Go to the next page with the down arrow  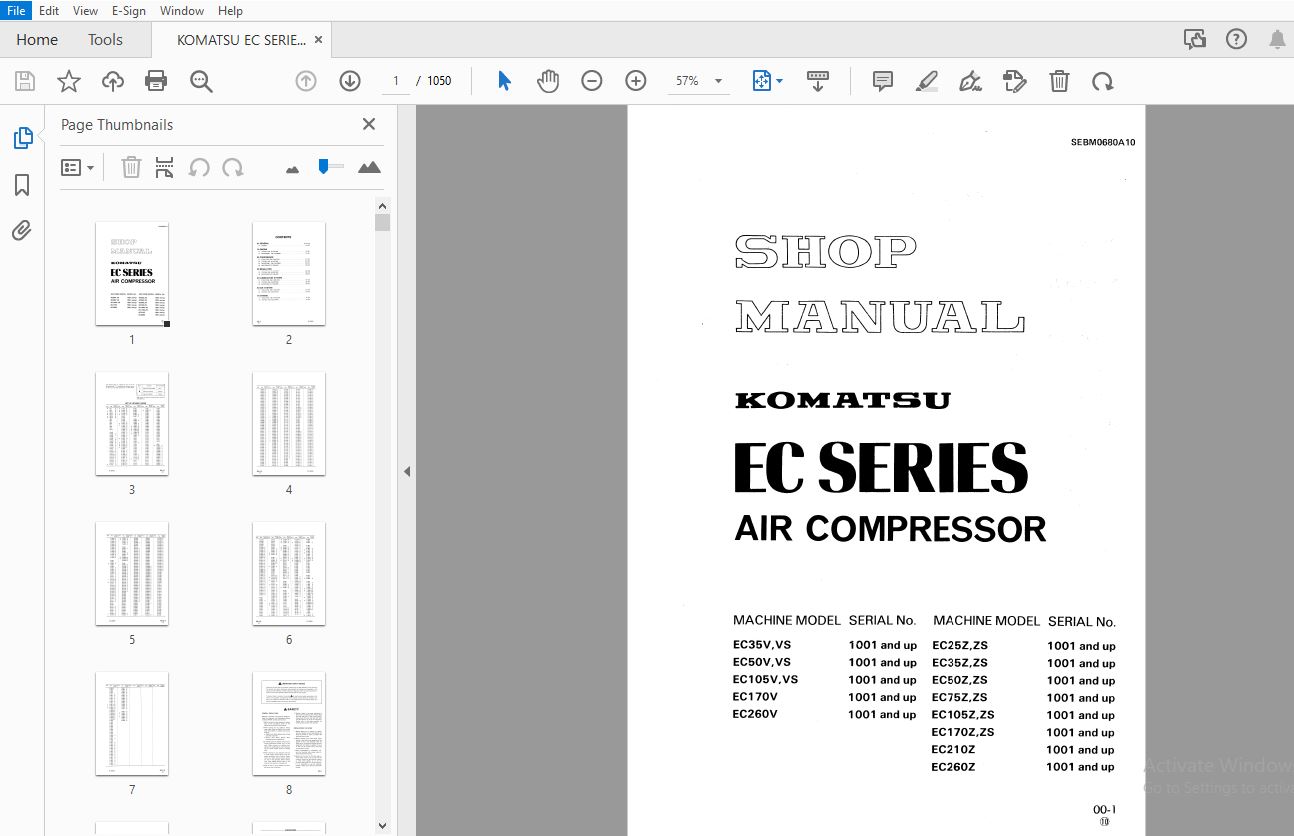pos(350,81)
